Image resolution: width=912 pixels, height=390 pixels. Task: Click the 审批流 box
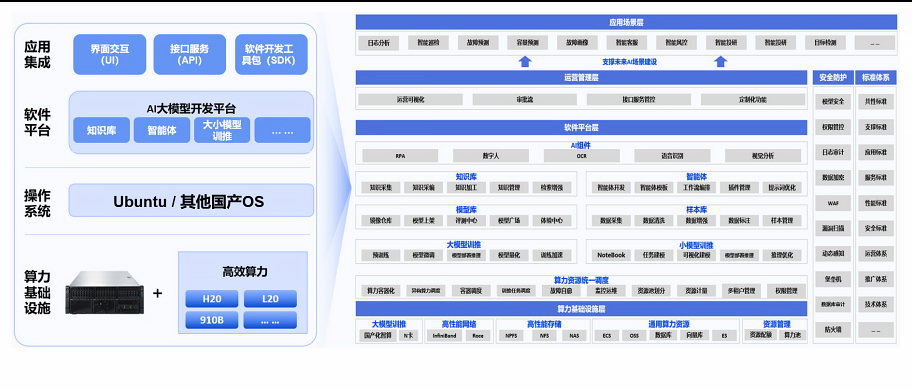pyautogui.click(x=525, y=99)
